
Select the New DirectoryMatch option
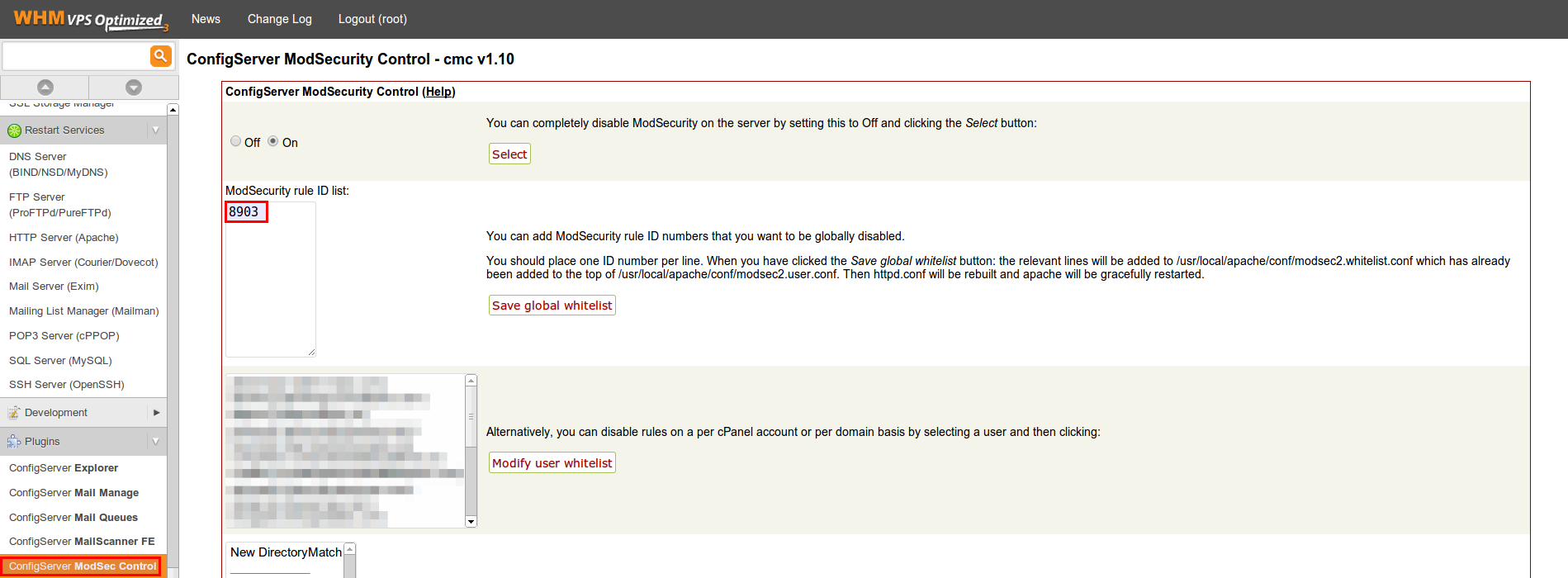click(286, 552)
